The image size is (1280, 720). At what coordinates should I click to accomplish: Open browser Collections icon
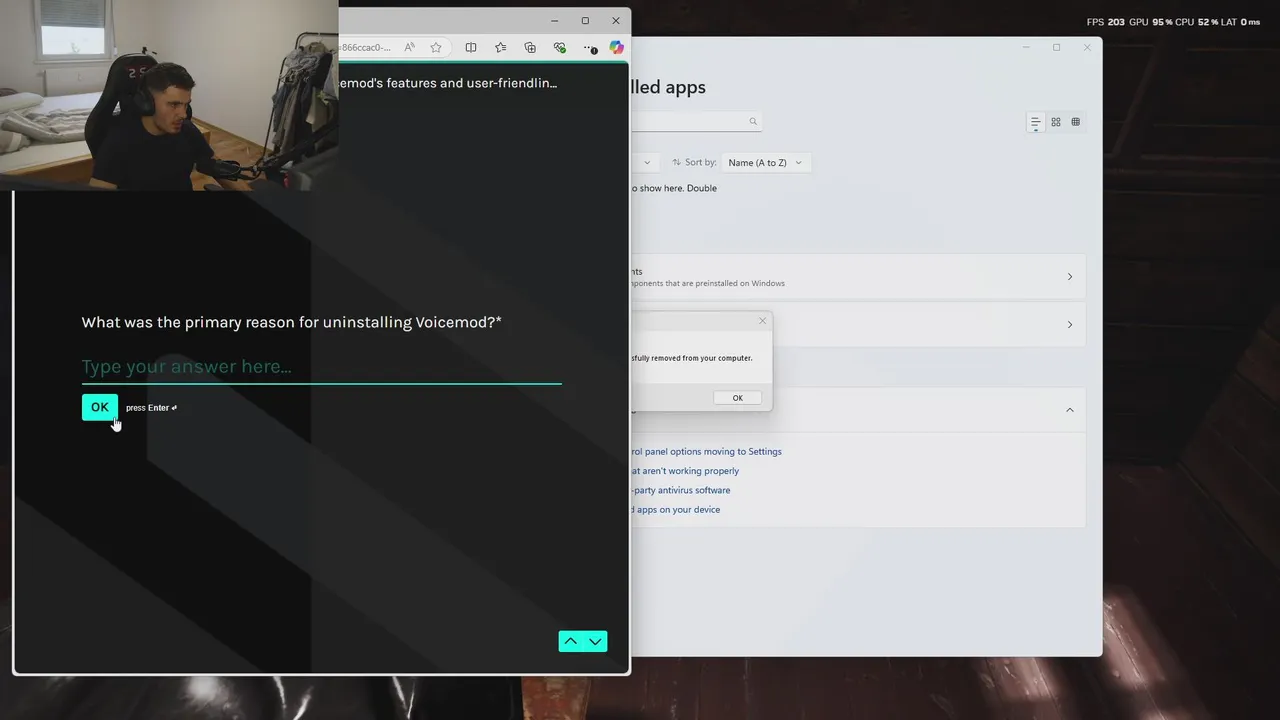(530, 47)
